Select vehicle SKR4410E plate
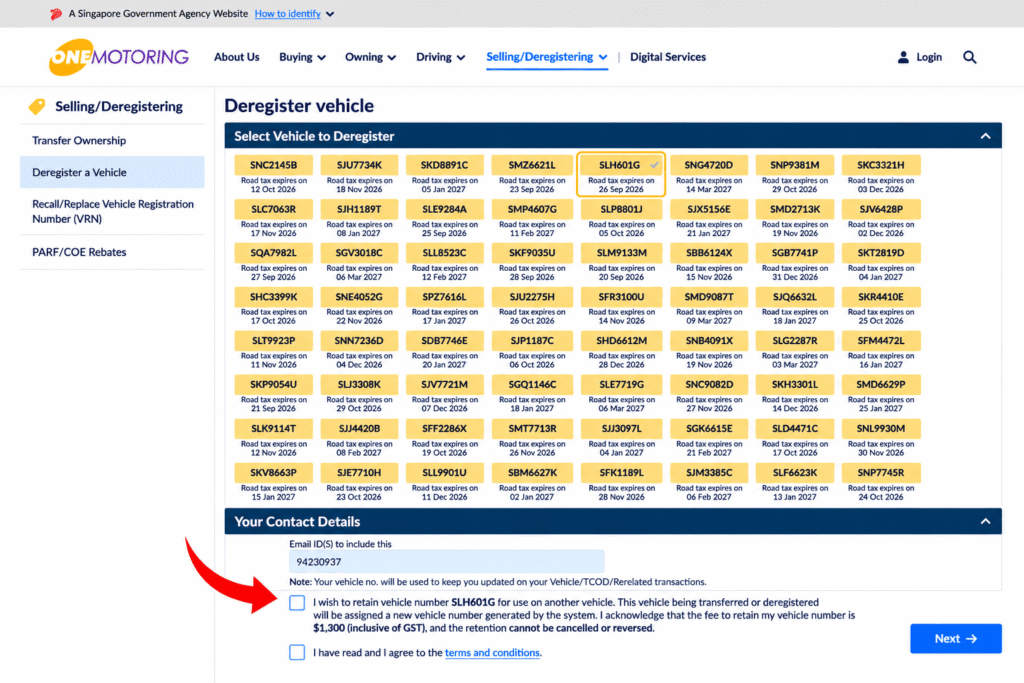Image resolution: width=1024 pixels, height=683 pixels. pyautogui.click(x=881, y=296)
